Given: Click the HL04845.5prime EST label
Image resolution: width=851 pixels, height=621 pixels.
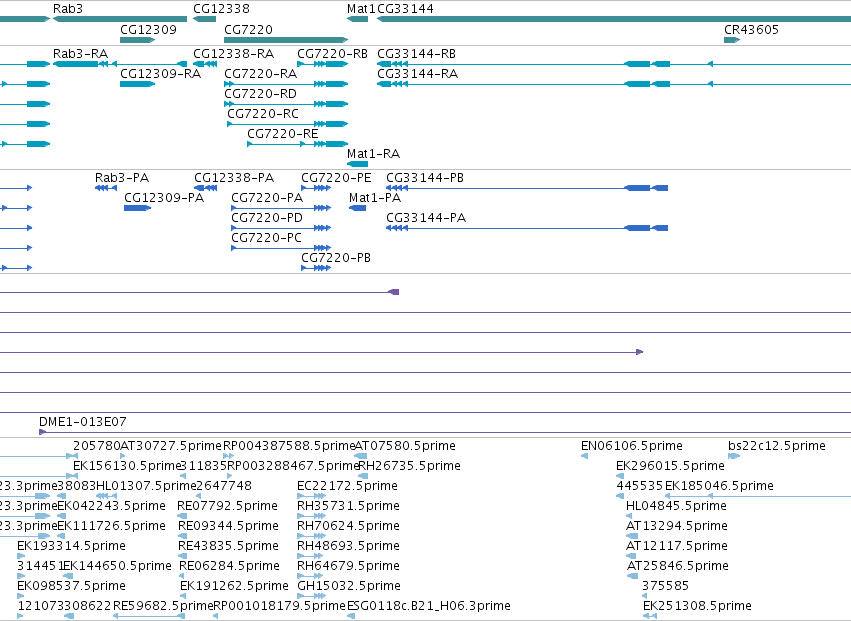Looking at the screenshot, I should [676, 505].
